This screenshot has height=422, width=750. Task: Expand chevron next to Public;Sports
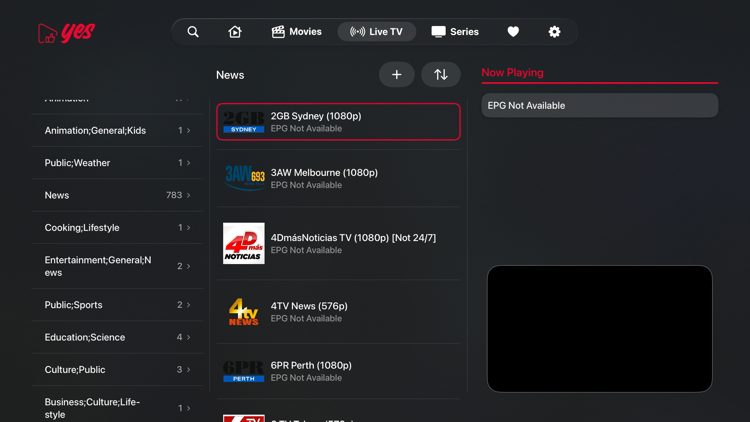(188, 305)
